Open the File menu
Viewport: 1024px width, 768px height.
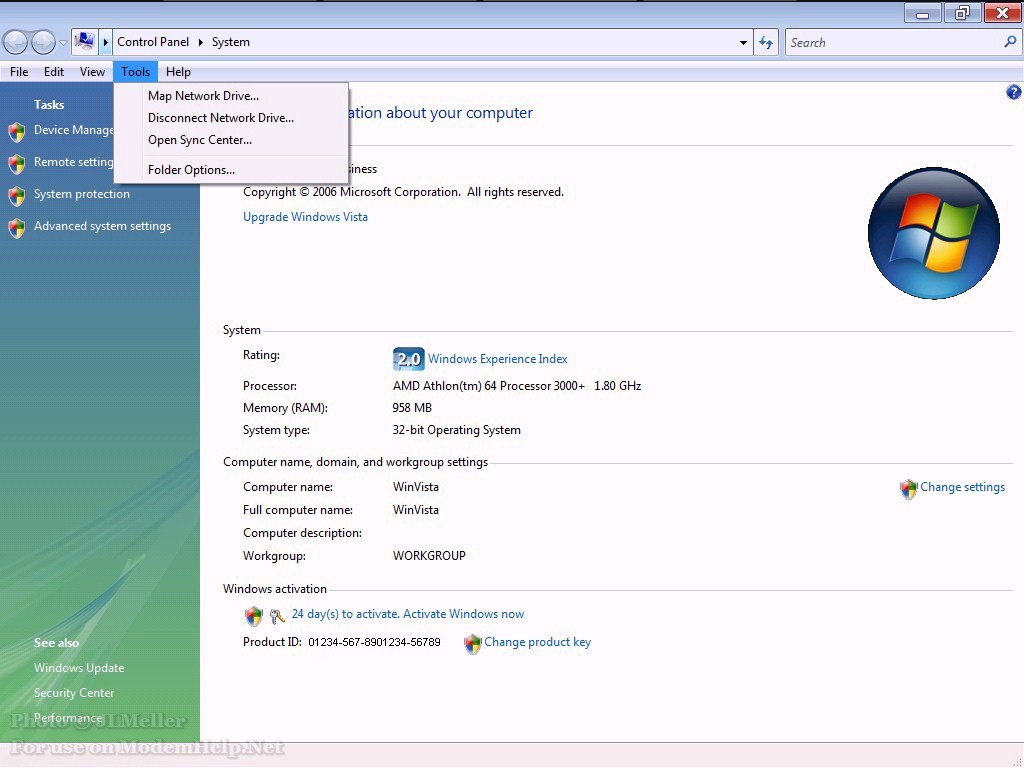click(19, 72)
